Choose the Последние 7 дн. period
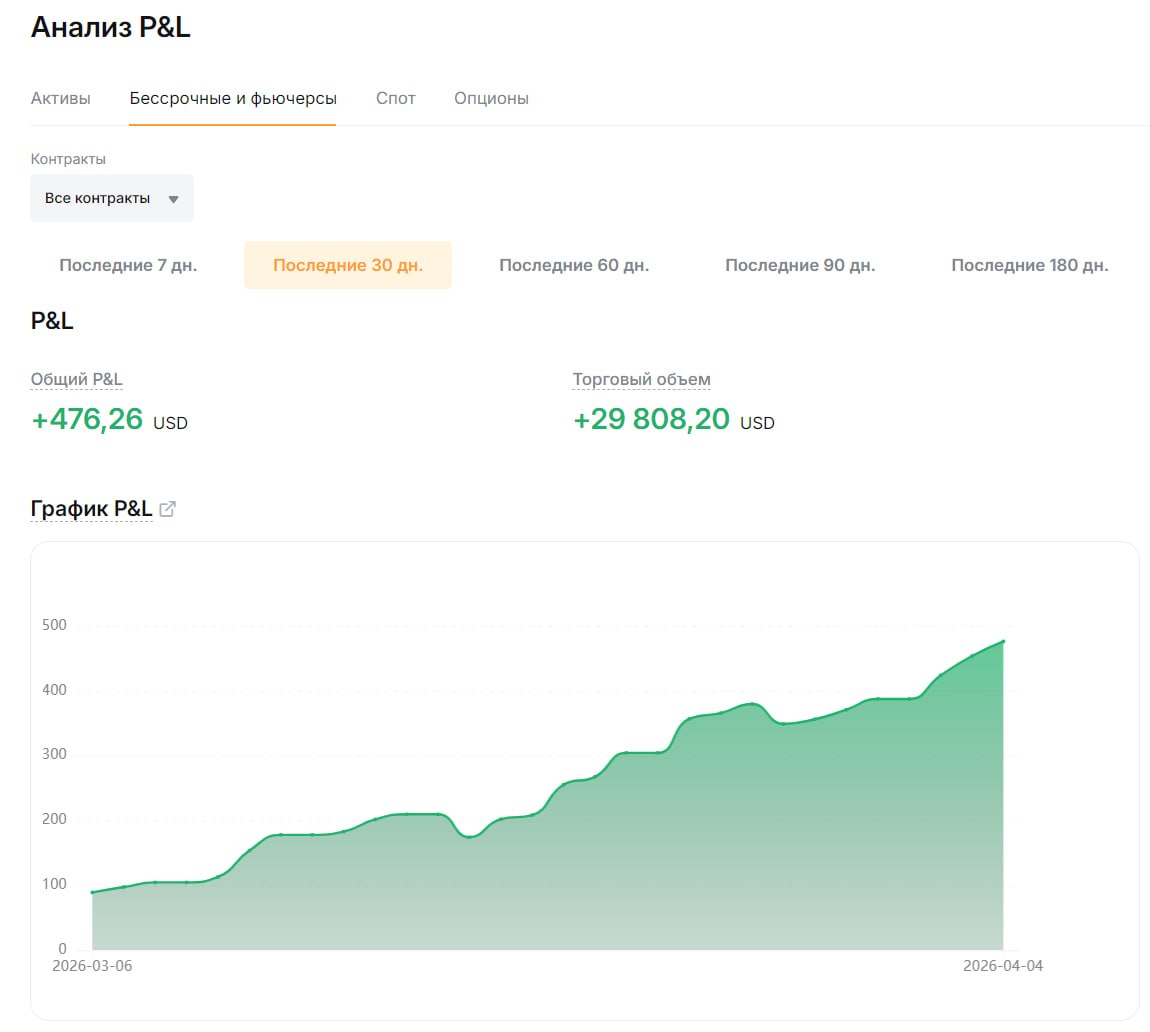The height and width of the screenshot is (1032, 1150). coord(128,265)
